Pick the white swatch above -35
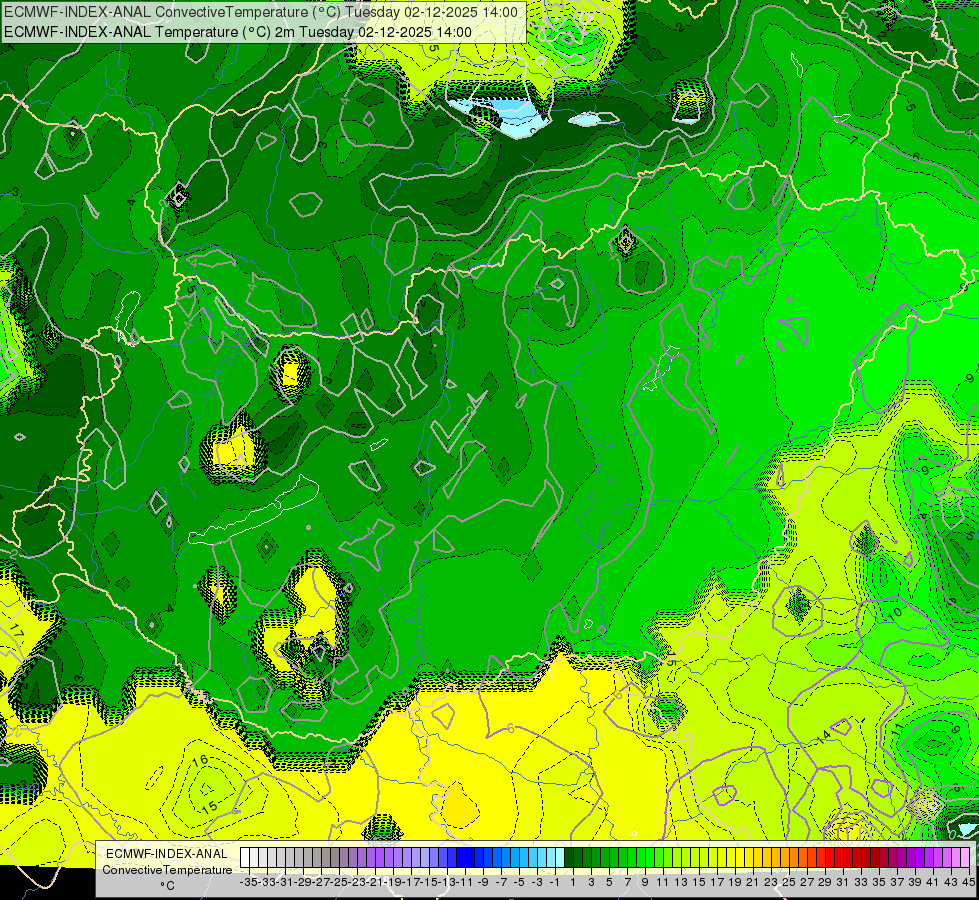The width and height of the screenshot is (979, 900). point(245,858)
